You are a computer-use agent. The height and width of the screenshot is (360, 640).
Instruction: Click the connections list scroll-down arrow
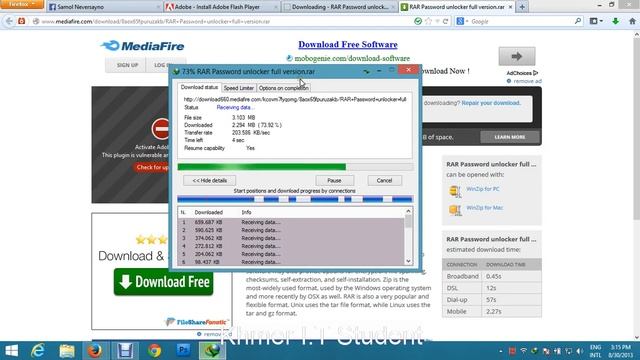point(408,261)
